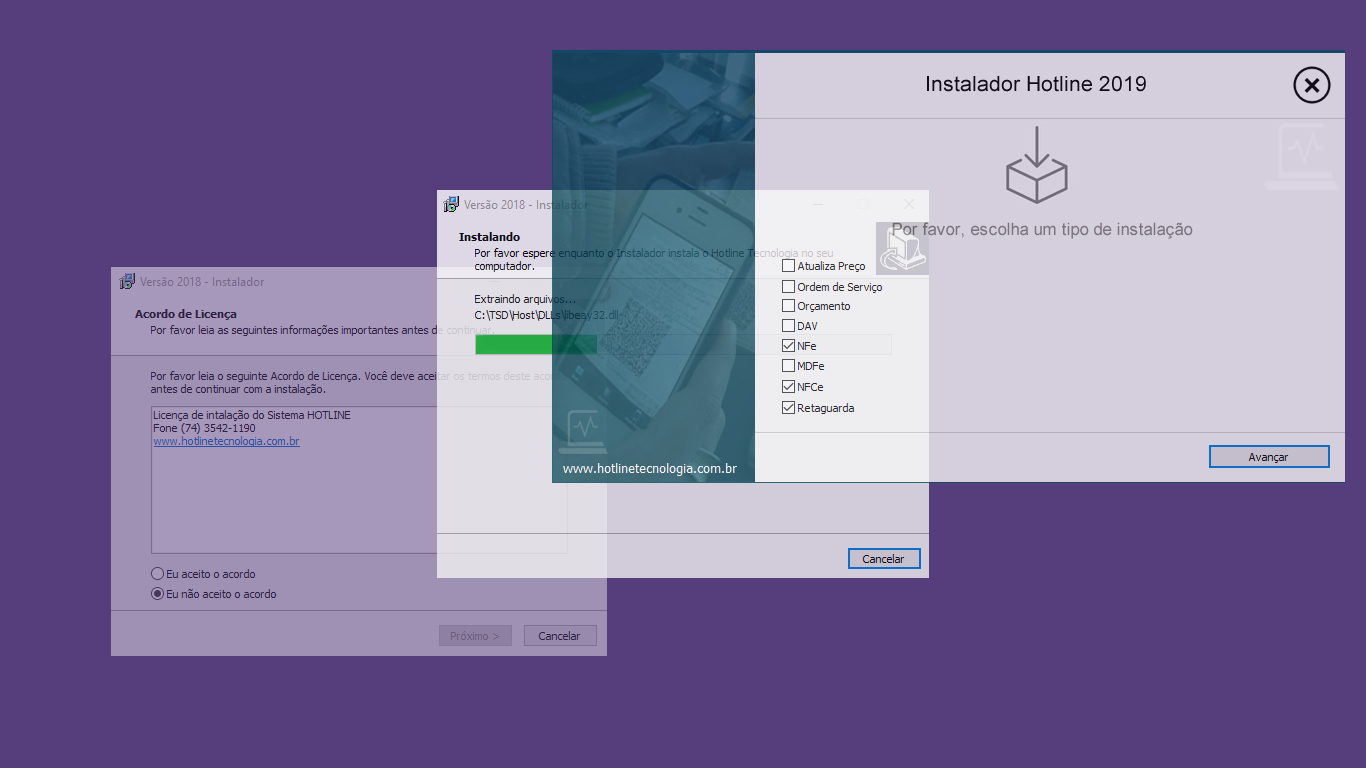Click the installer icon in Instalando window title bar
Viewport: 1366px width, 768px height.
click(451, 204)
